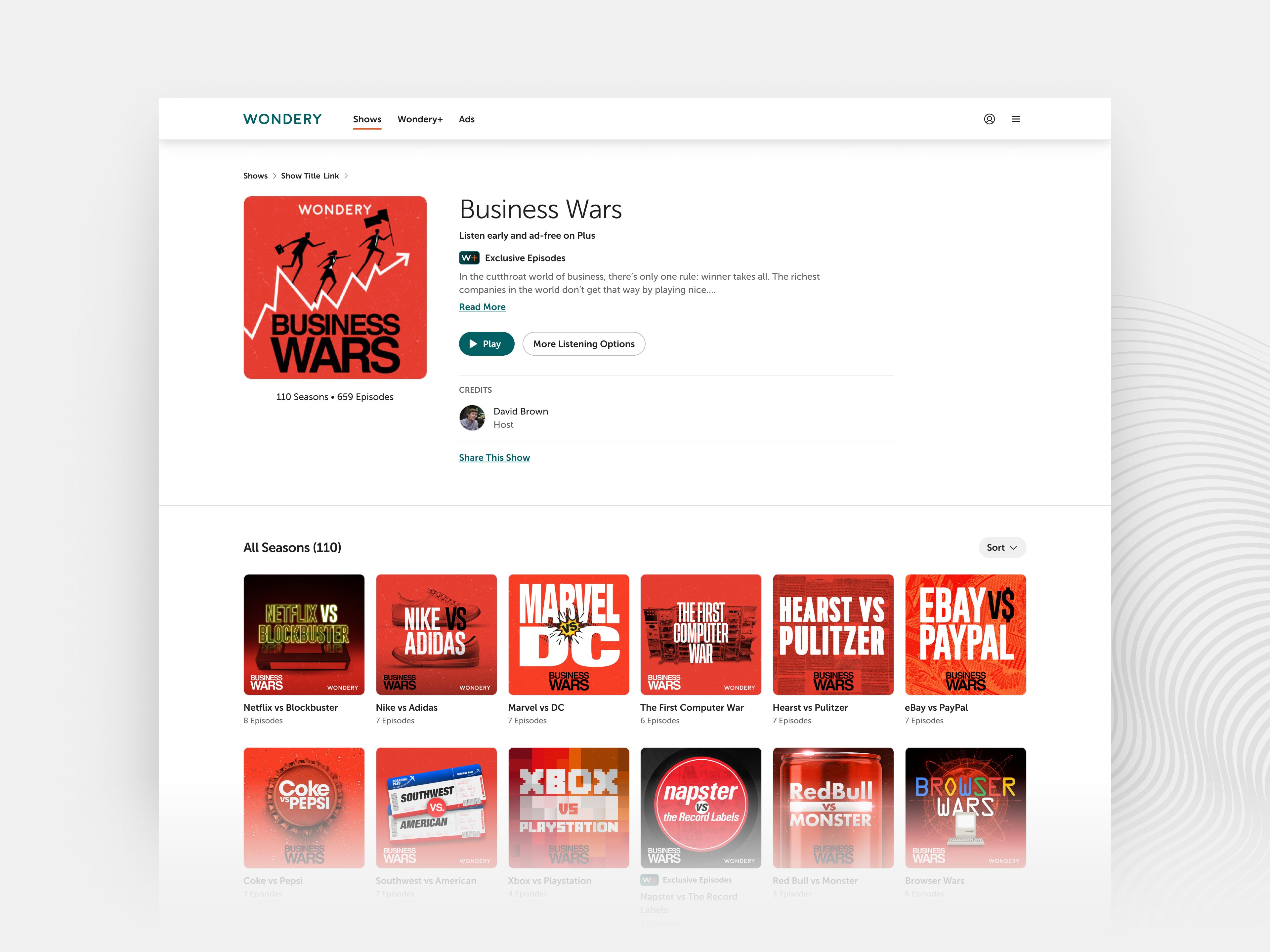The image size is (1270, 952).
Task: Click the Wondery logo
Action: coord(282,119)
